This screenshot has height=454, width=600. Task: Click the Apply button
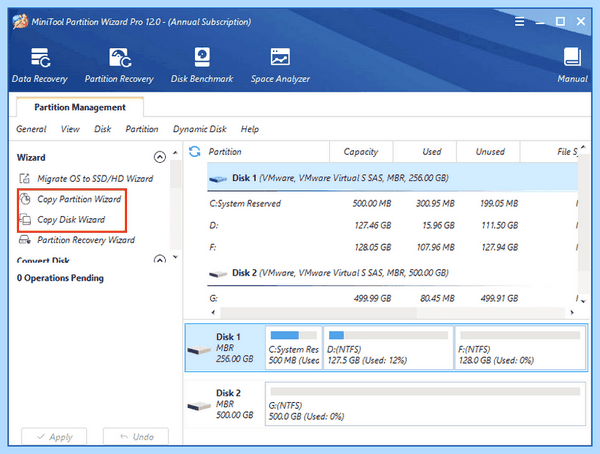pyautogui.click(x=54, y=436)
